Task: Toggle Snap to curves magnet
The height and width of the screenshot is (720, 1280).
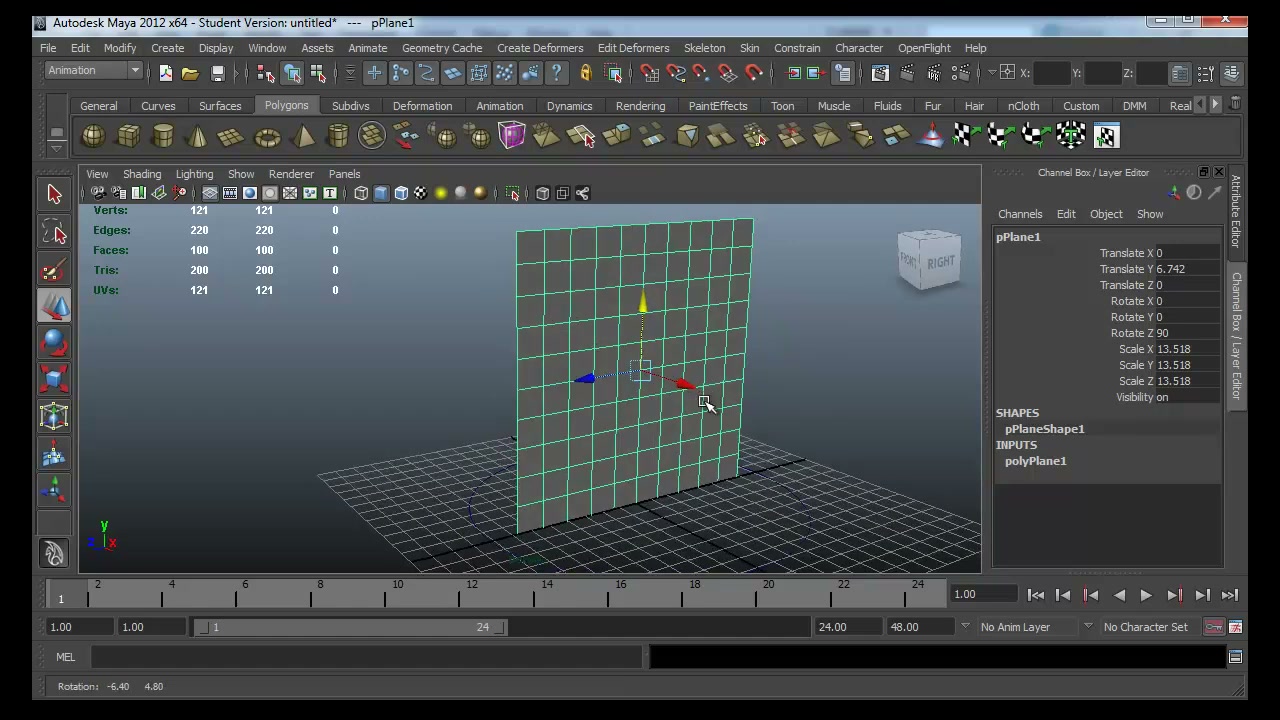Action: [x=676, y=73]
